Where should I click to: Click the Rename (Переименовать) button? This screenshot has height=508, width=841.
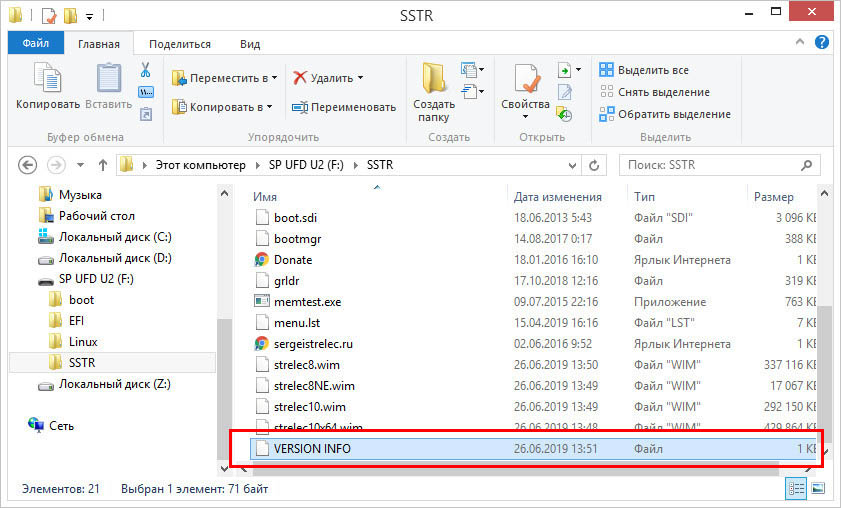344,107
